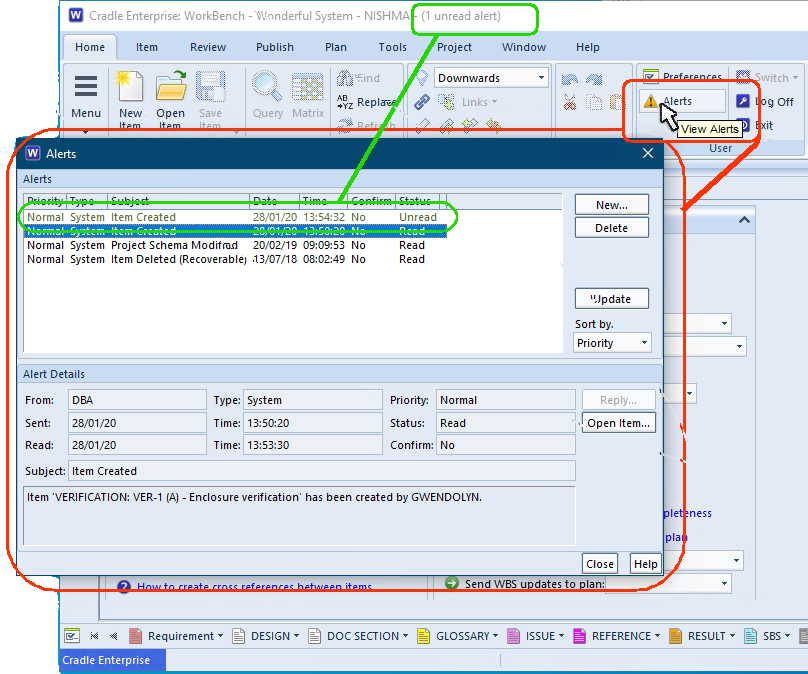Click the alert message text box about VER-1
Image resolution: width=808 pixels, height=674 pixels.
coord(299,515)
